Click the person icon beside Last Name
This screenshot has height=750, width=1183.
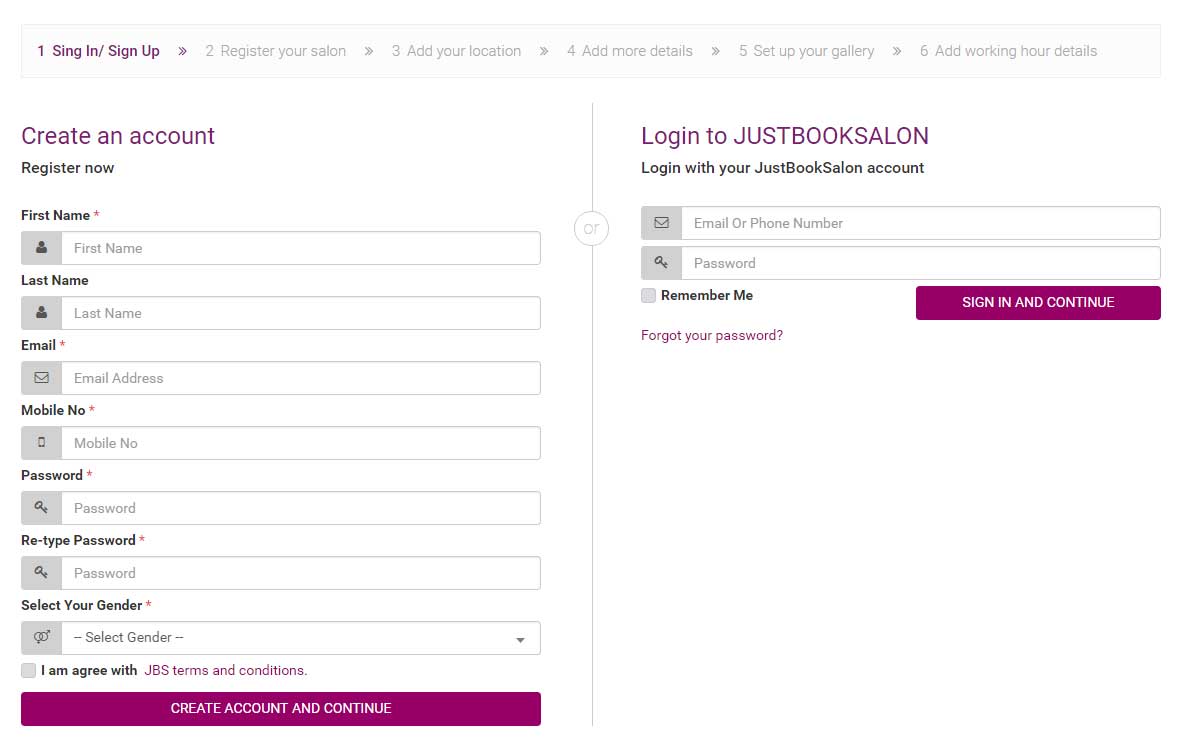pyautogui.click(x=41, y=313)
